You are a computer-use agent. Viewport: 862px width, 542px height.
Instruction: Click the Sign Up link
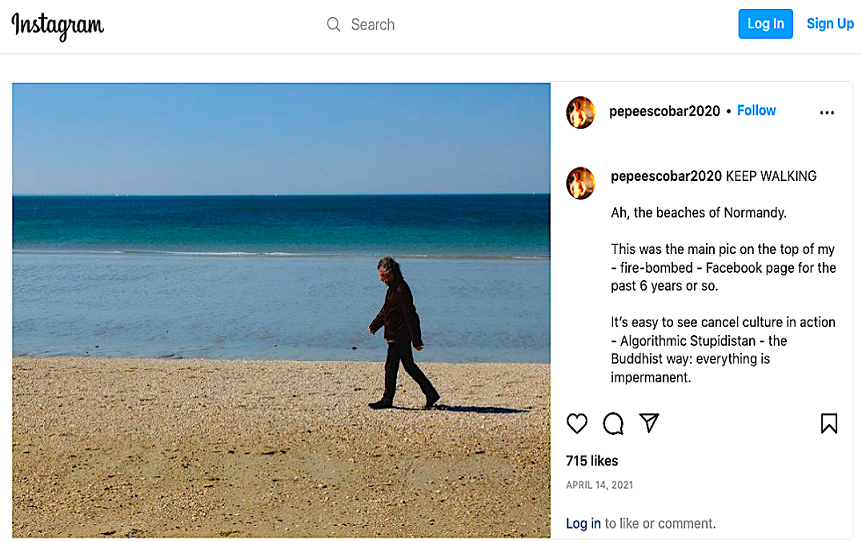click(x=830, y=24)
